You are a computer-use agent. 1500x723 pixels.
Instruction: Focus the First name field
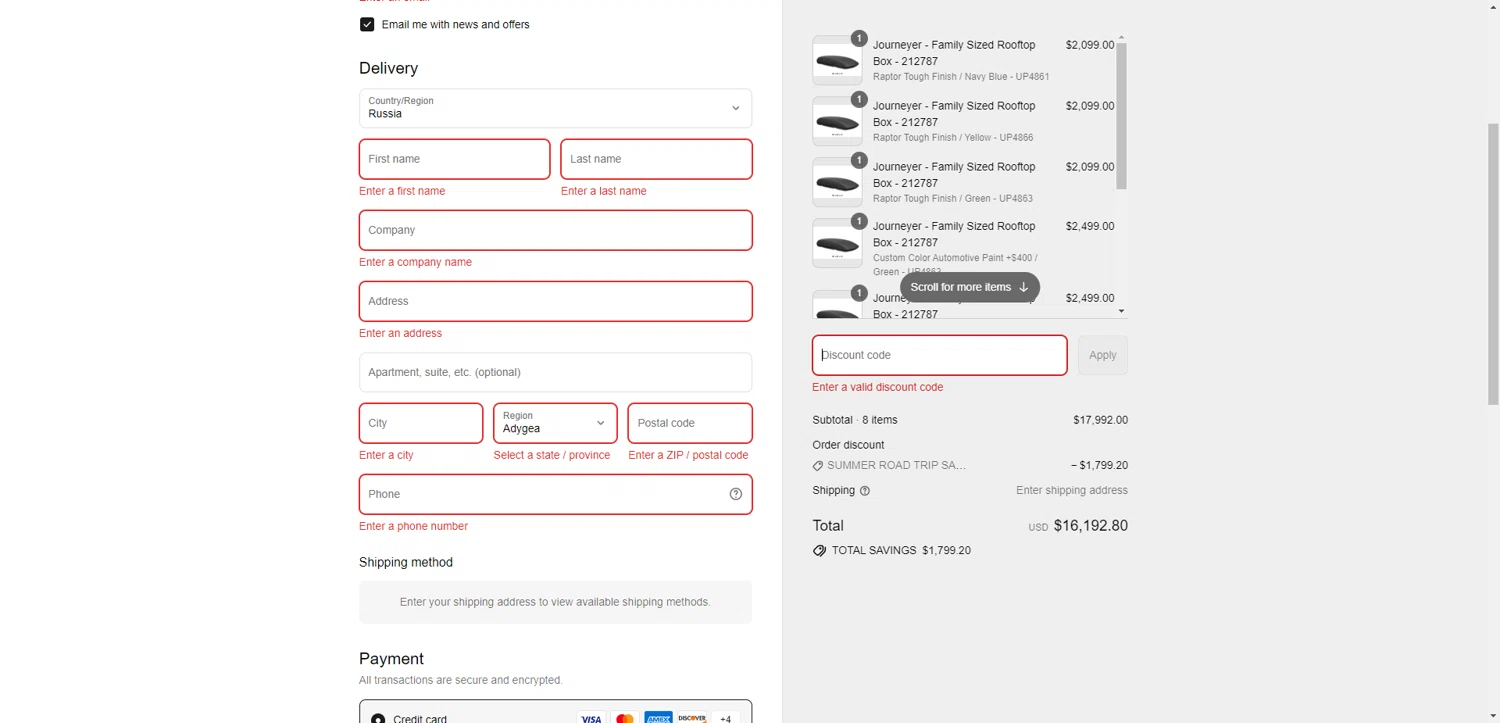click(x=454, y=159)
